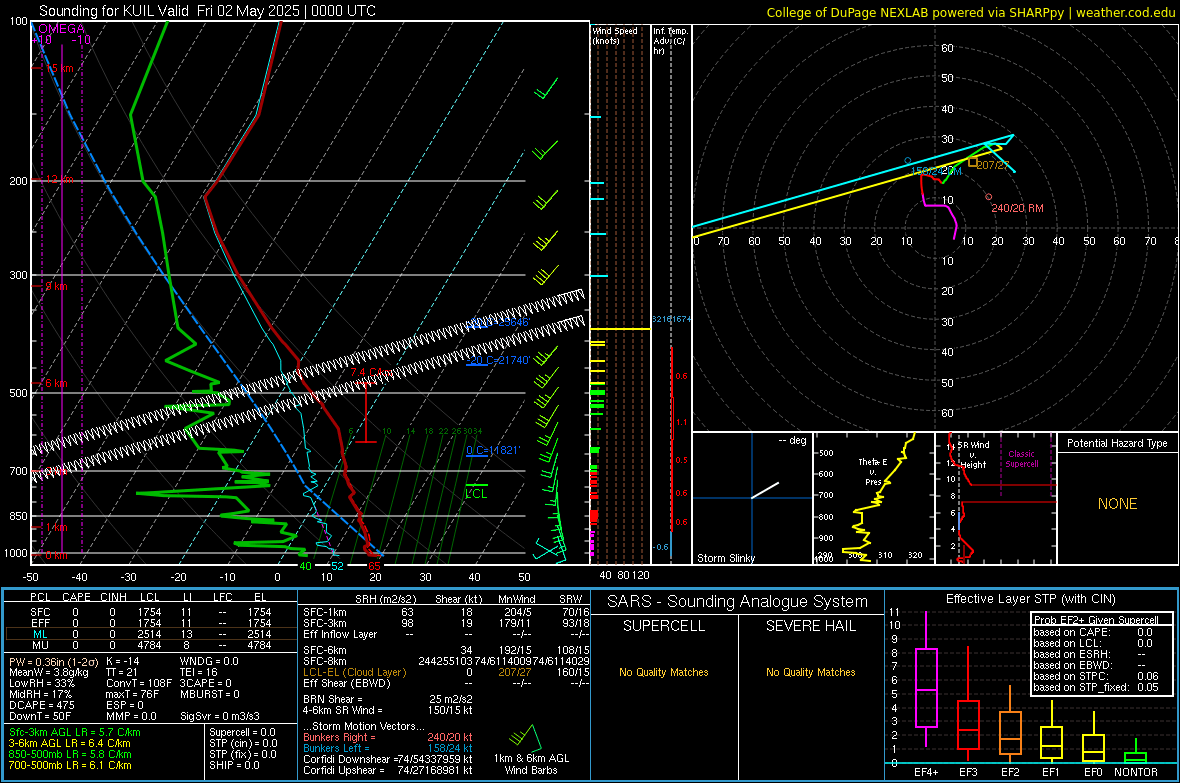Click the 'Wind Speed (knots)' panel header

[x=615, y=35]
